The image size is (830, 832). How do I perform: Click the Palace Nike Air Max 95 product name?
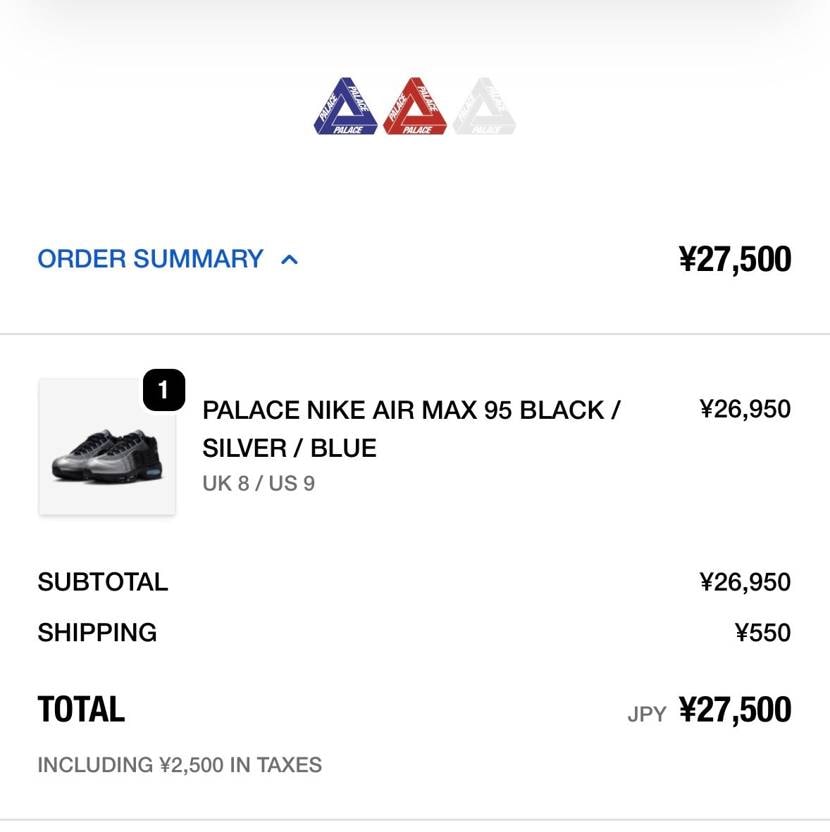411,410
